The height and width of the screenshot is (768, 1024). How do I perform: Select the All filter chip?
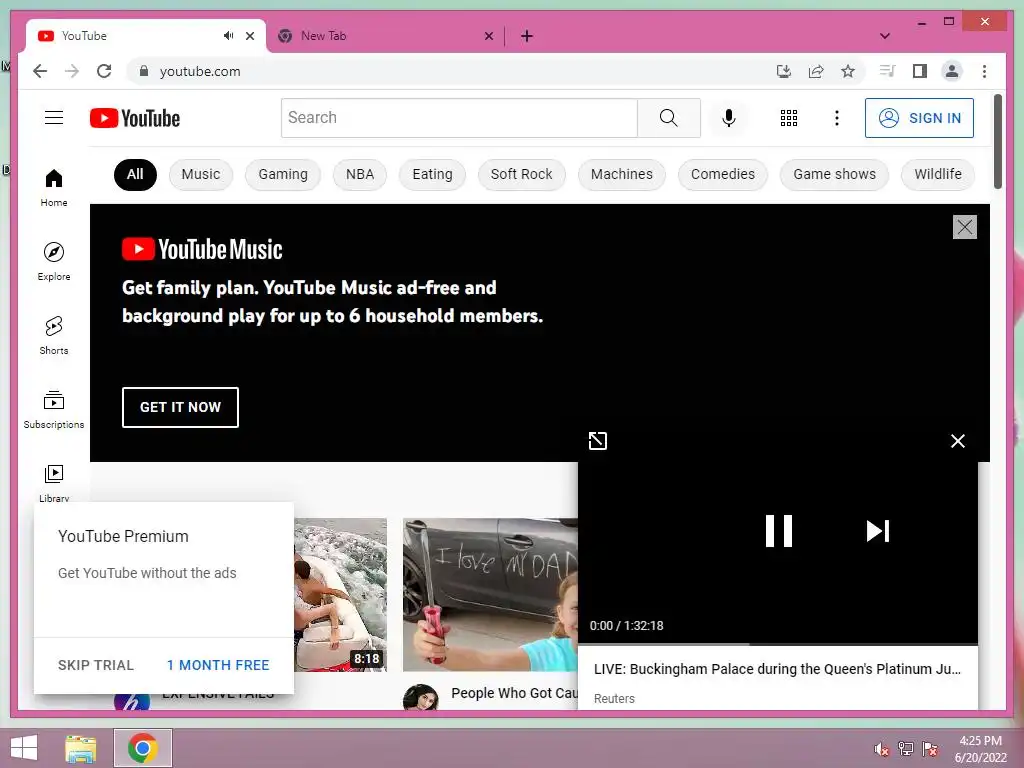[135, 174]
